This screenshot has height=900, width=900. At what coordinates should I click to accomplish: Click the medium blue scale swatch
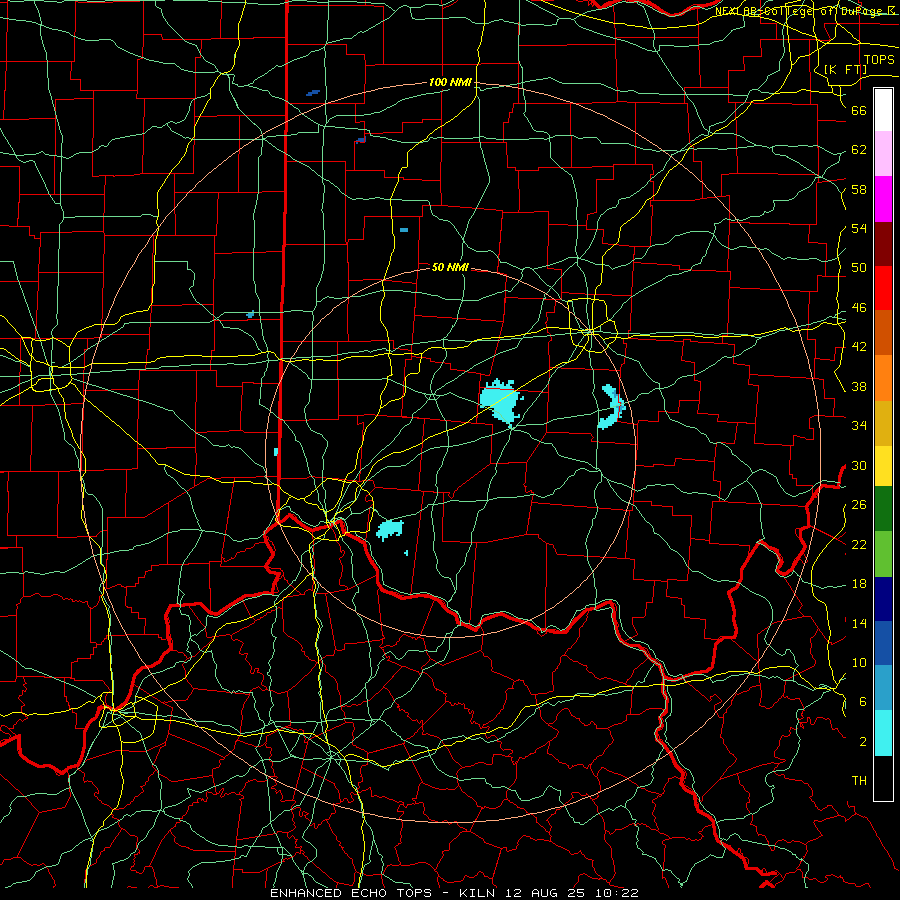point(883,643)
